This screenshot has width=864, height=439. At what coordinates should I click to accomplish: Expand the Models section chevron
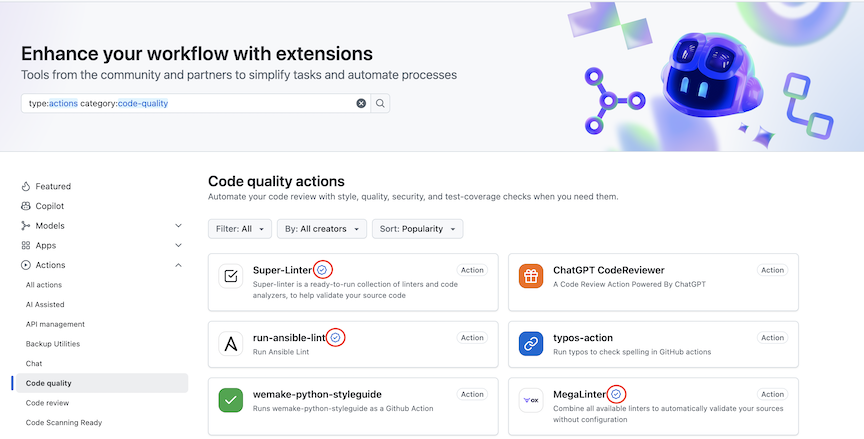coord(178,226)
